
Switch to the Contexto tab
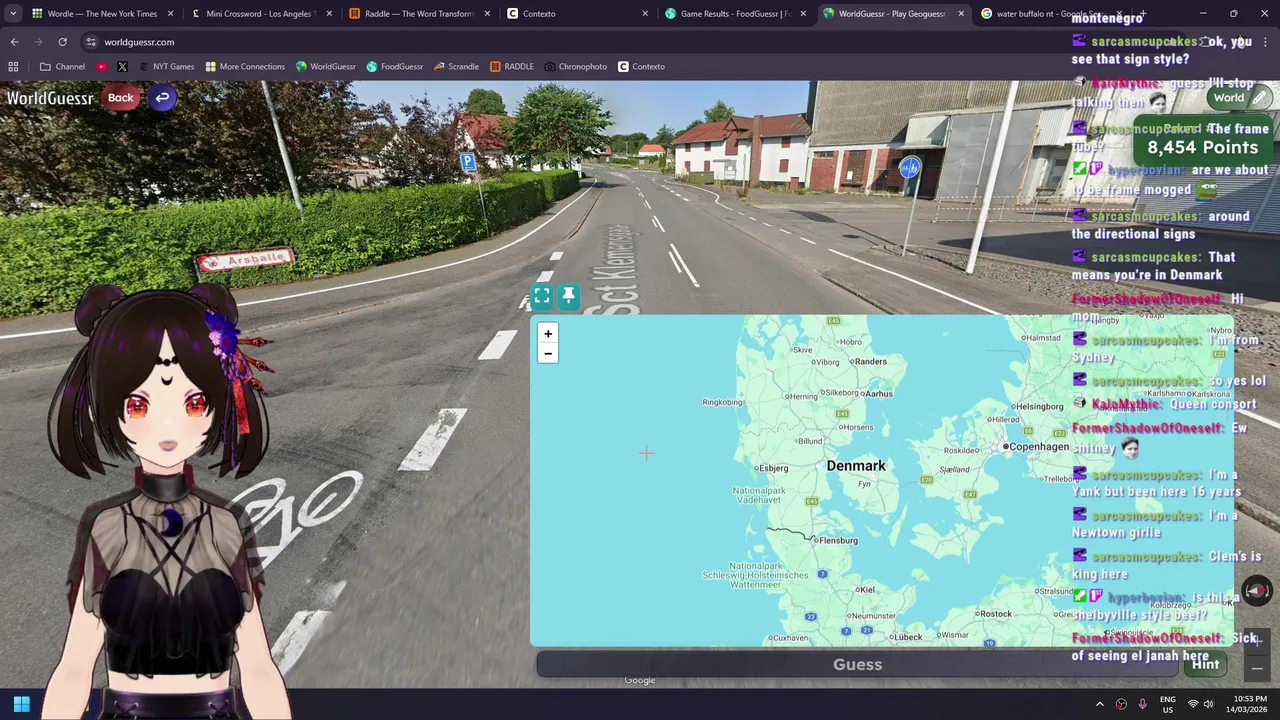pos(575,14)
